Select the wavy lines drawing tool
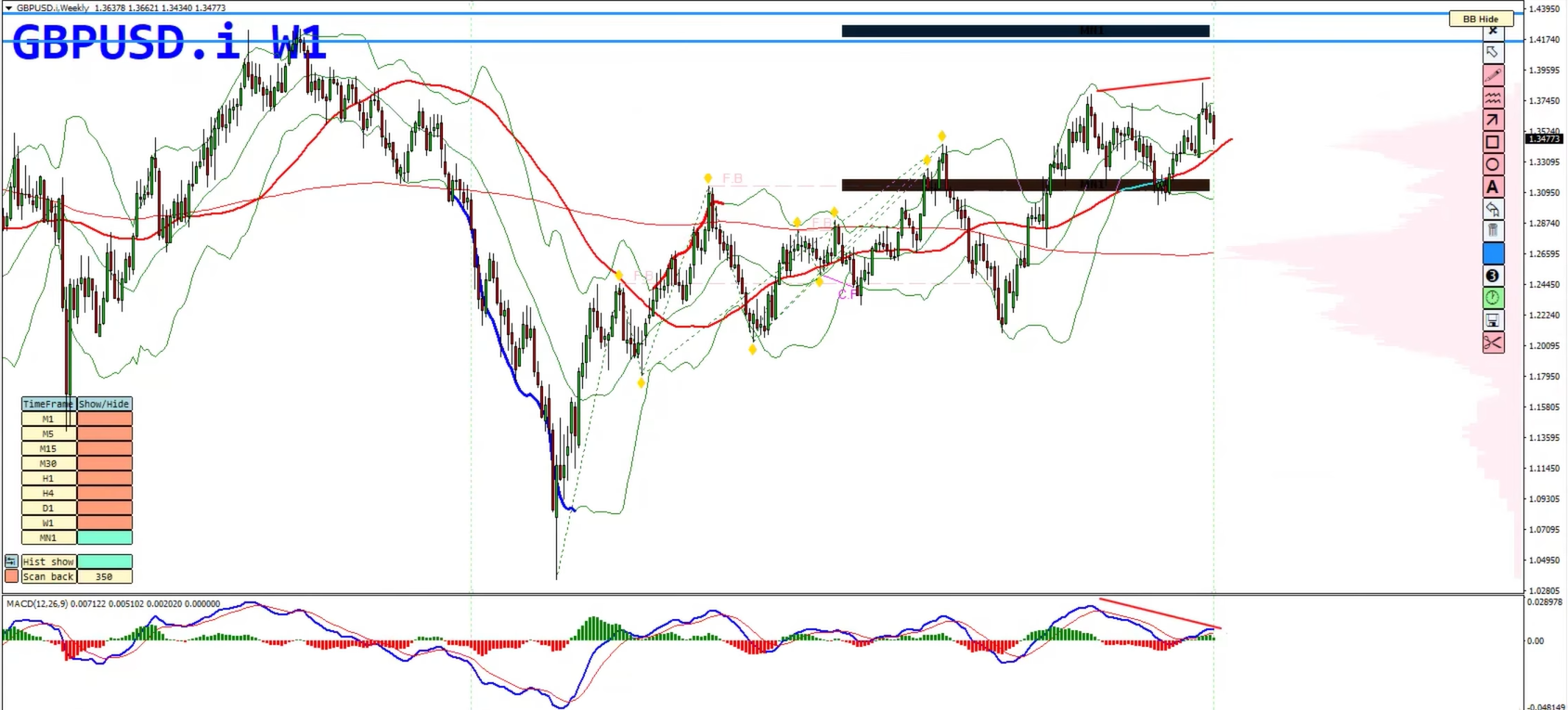1568x710 pixels. coord(1492,97)
